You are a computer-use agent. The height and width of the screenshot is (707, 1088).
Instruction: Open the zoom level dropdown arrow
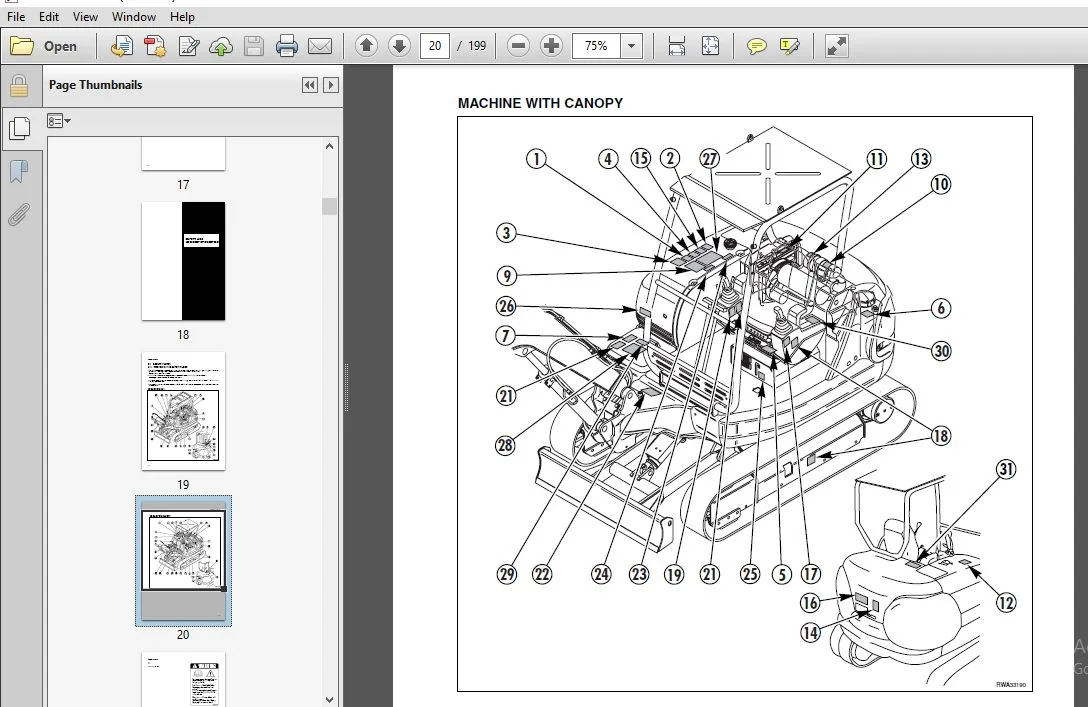coord(631,46)
